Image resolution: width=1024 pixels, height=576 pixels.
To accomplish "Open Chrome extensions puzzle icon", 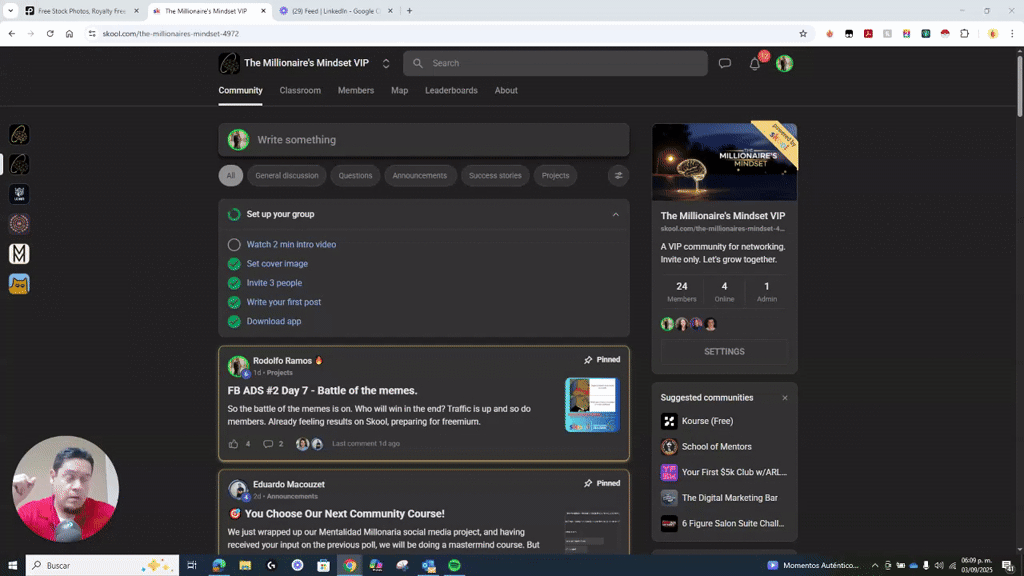I will [965, 33].
